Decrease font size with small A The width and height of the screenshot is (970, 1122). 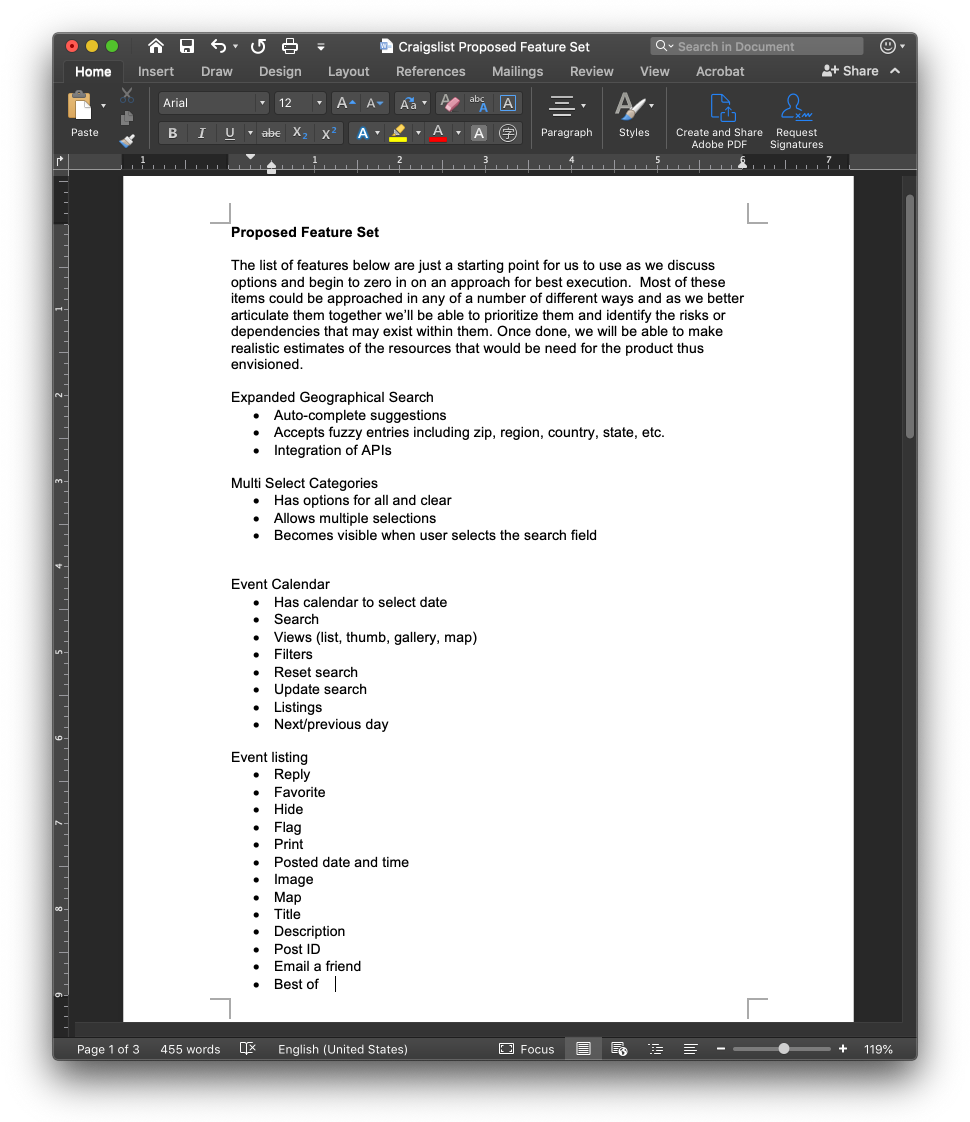(x=374, y=103)
